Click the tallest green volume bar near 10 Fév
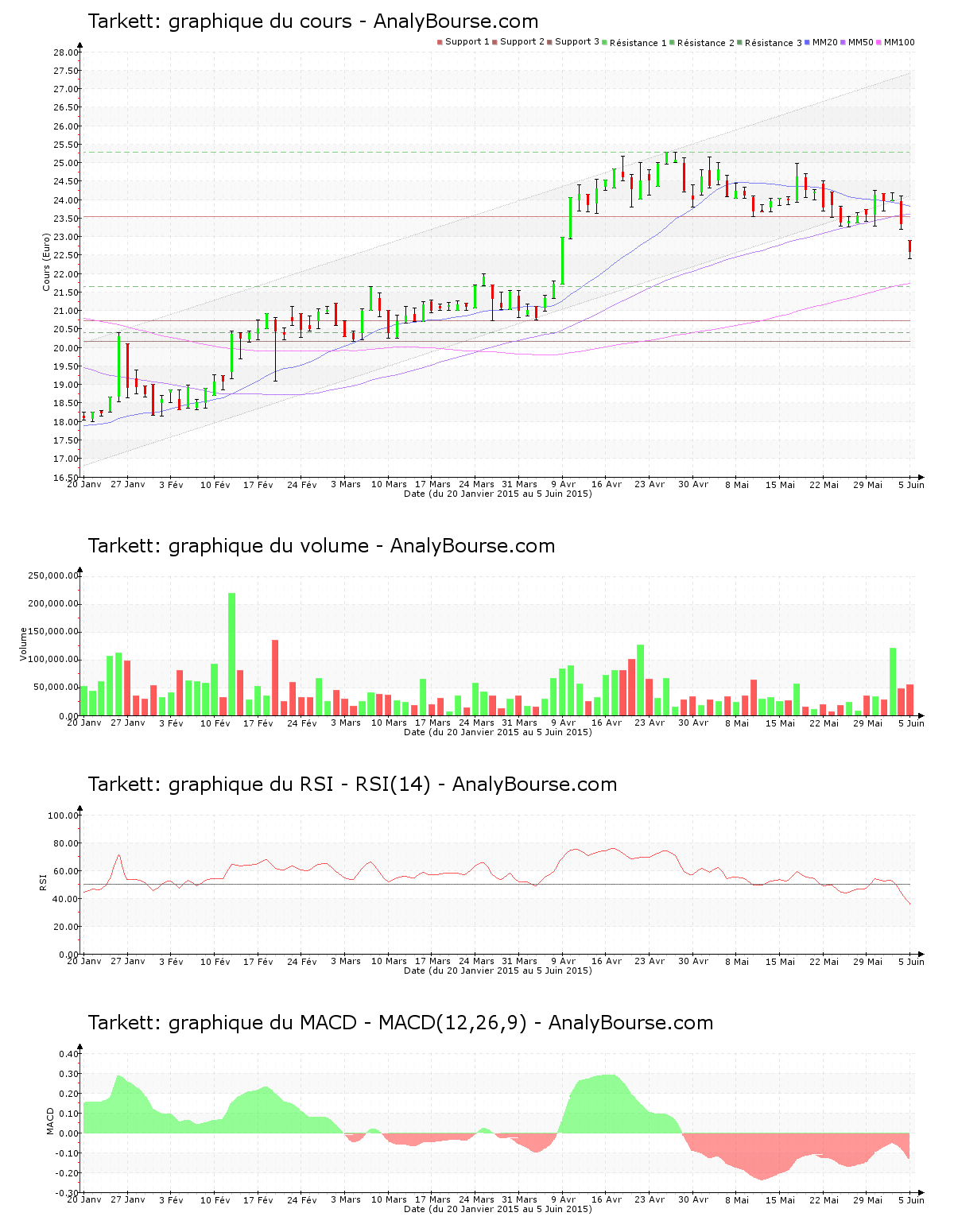Screen dimensions: 954x1232 [x=232, y=654]
